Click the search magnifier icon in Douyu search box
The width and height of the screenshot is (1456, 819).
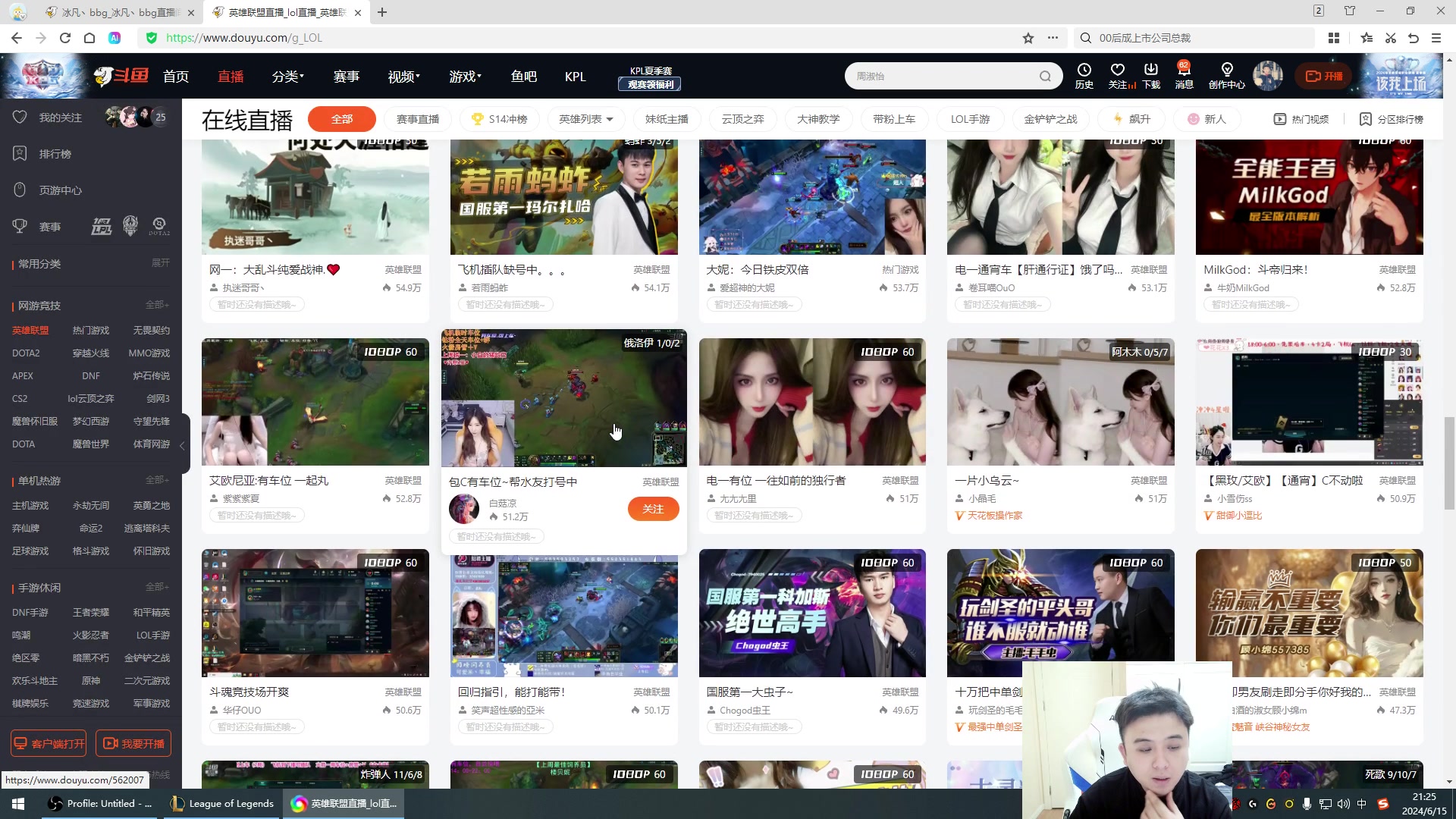(1045, 76)
